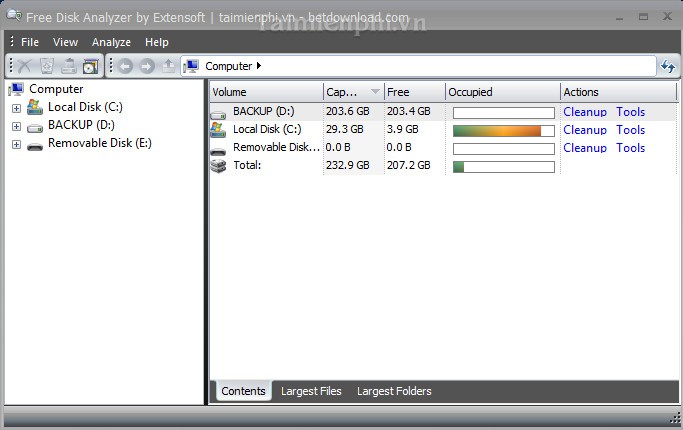683x430 pixels.
Task: Click the Total: label in the list
Action: tap(247, 165)
